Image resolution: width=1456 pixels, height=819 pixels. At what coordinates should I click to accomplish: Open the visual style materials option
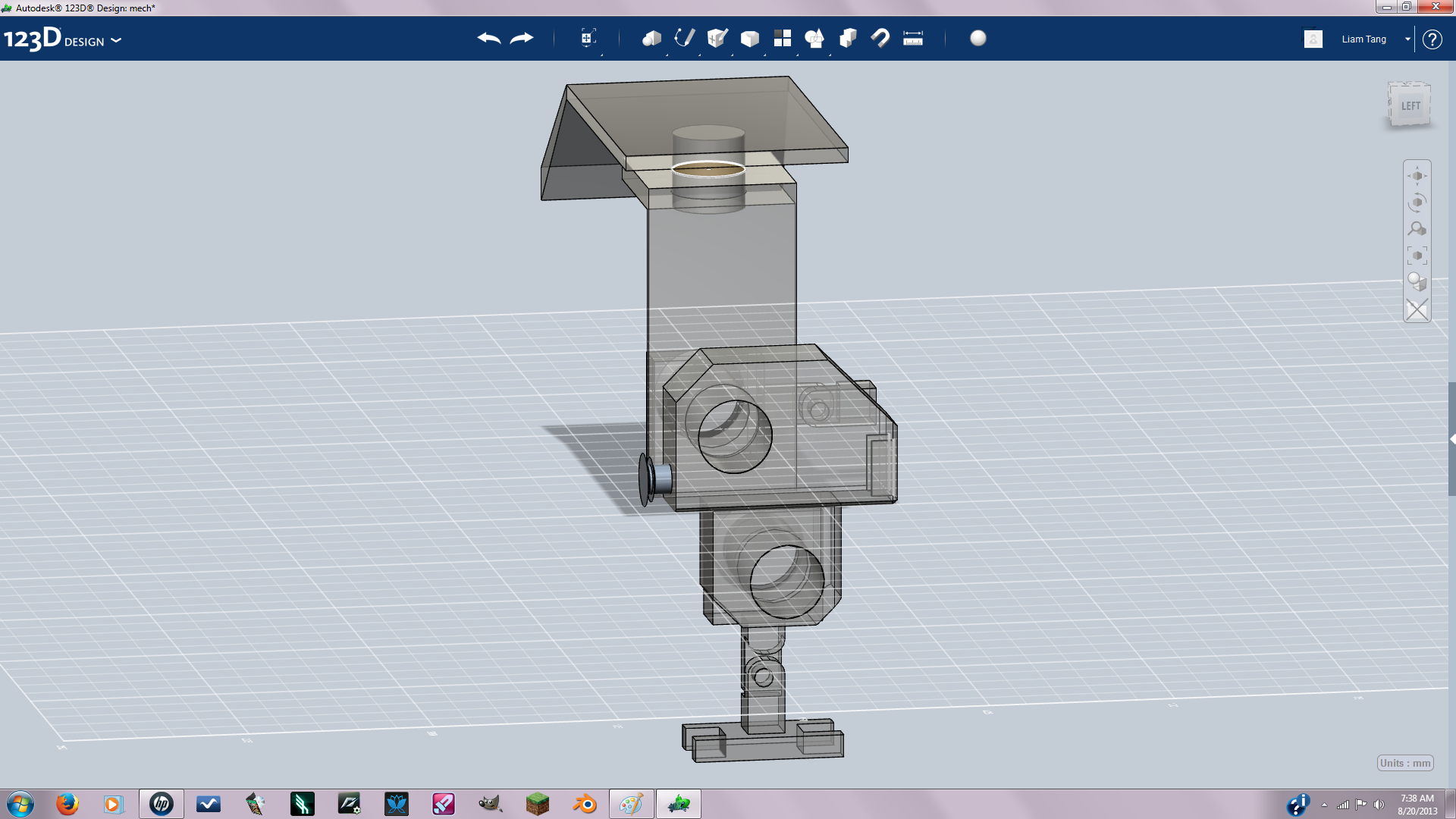click(x=1417, y=282)
